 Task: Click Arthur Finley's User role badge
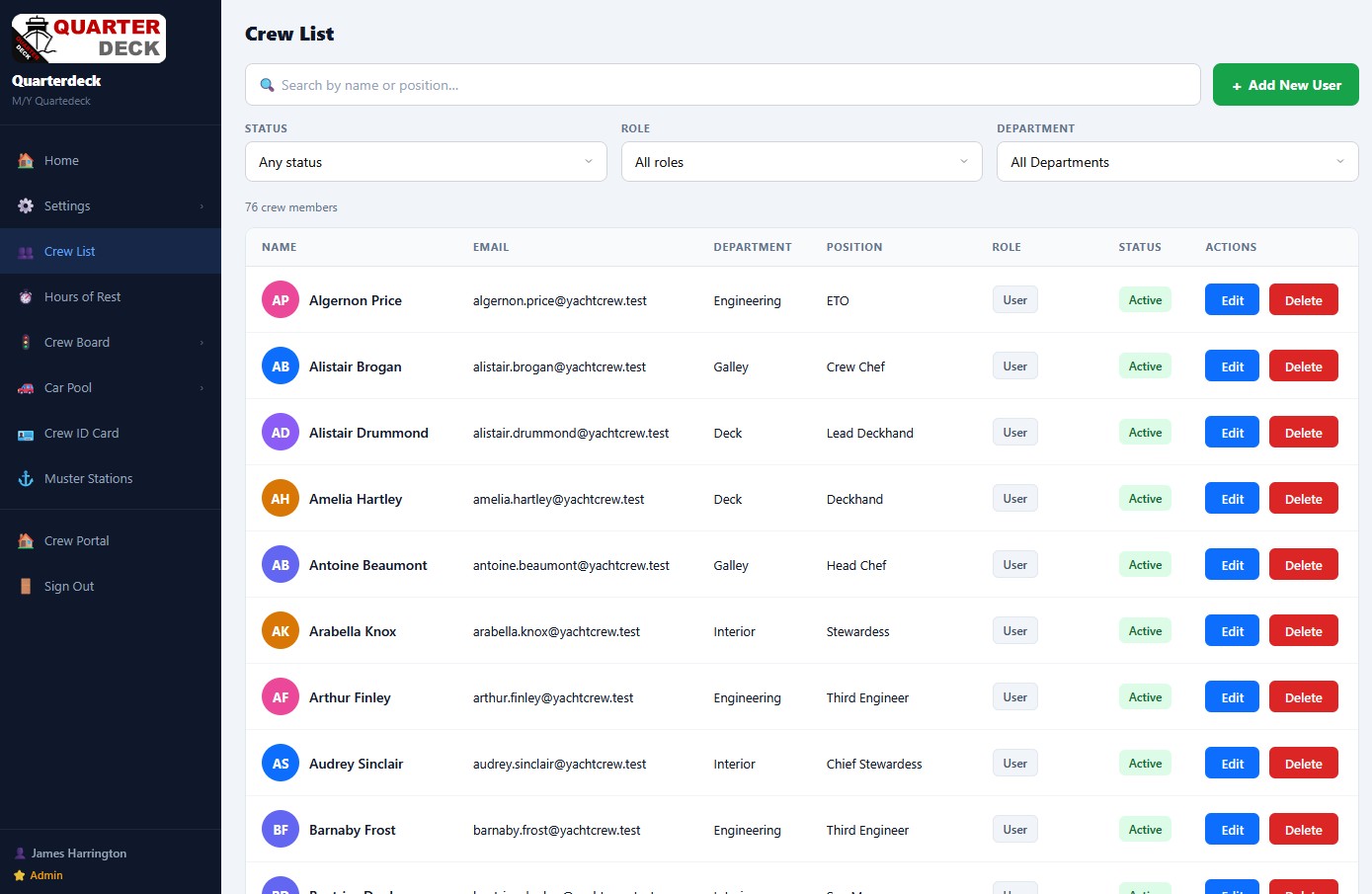pyautogui.click(x=1014, y=697)
